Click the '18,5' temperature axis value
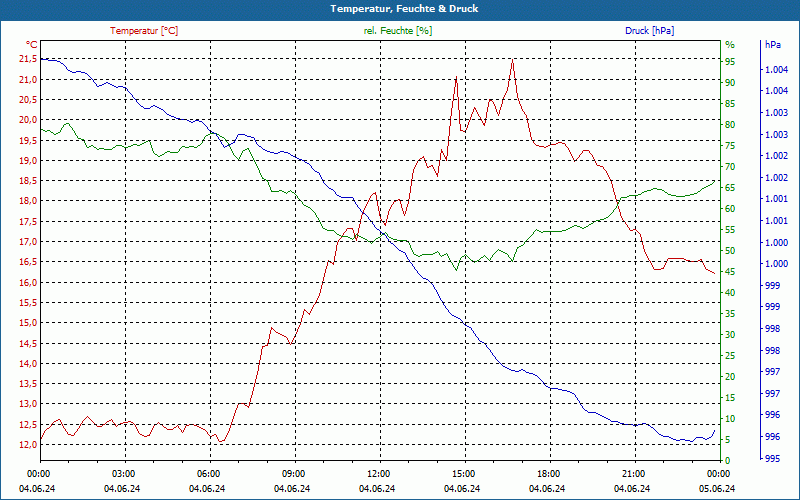Screen dimensions: 800x500 pyautogui.click(x=28, y=181)
